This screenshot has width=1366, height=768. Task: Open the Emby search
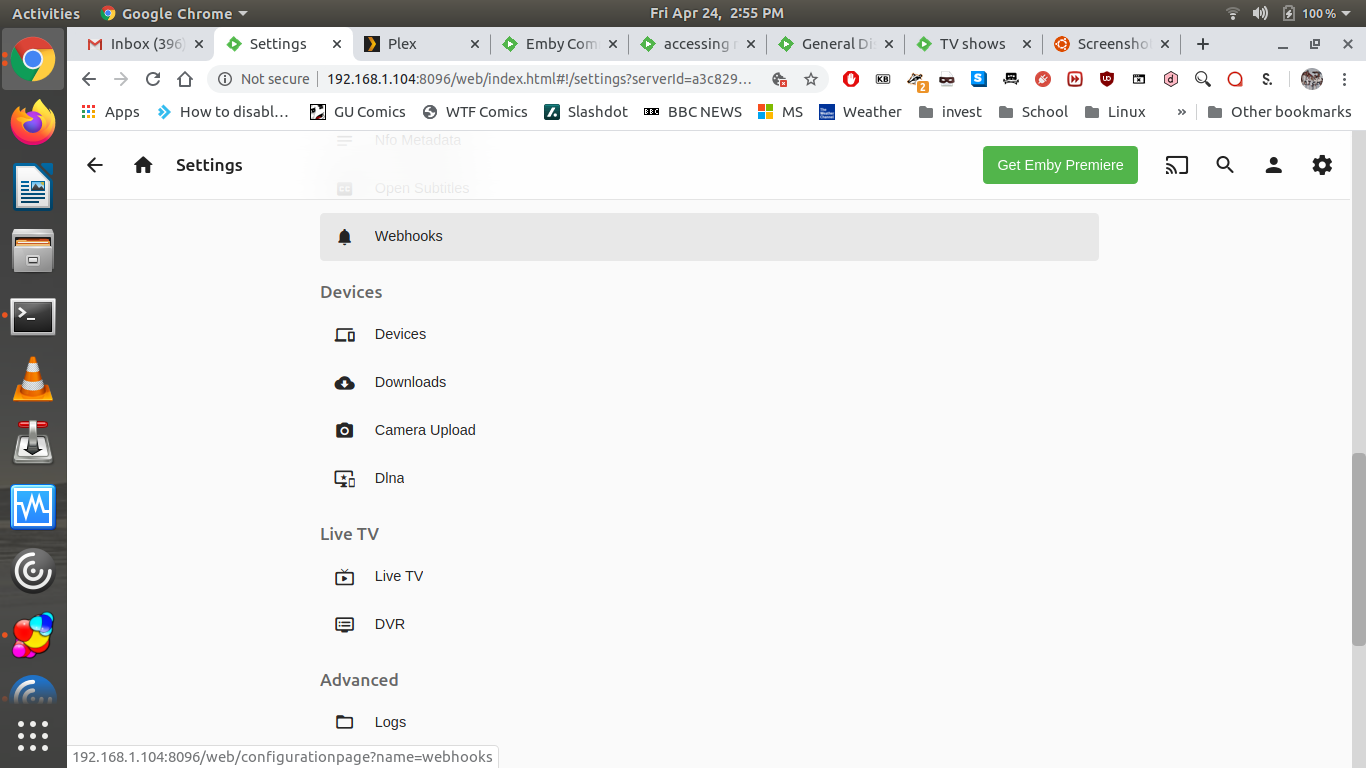pos(1225,165)
